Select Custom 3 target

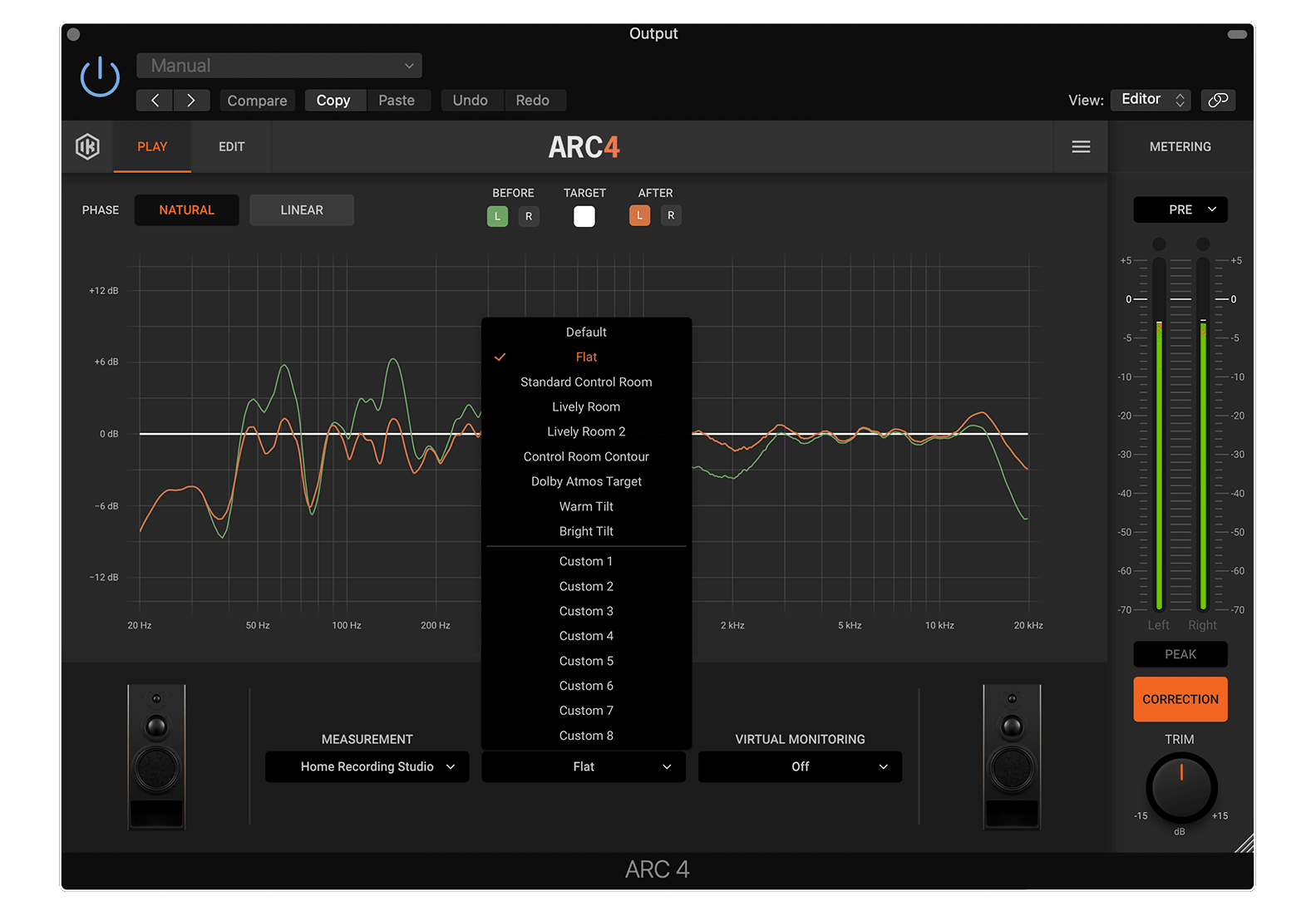(x=586, y=612)
